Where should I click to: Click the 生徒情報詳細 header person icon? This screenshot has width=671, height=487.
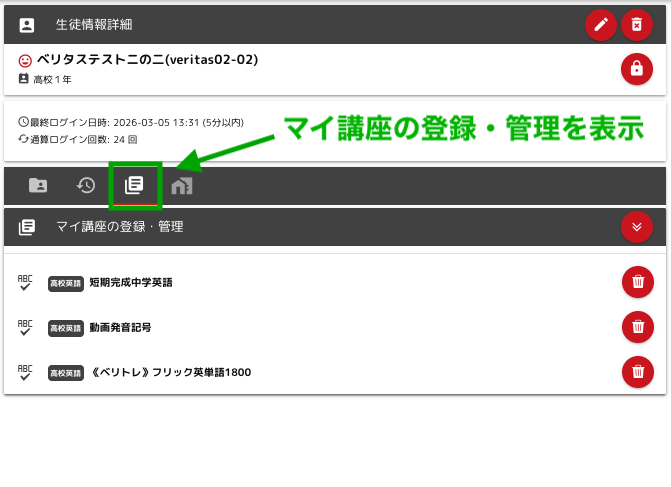pyautogui.click(x=27, y=25)
